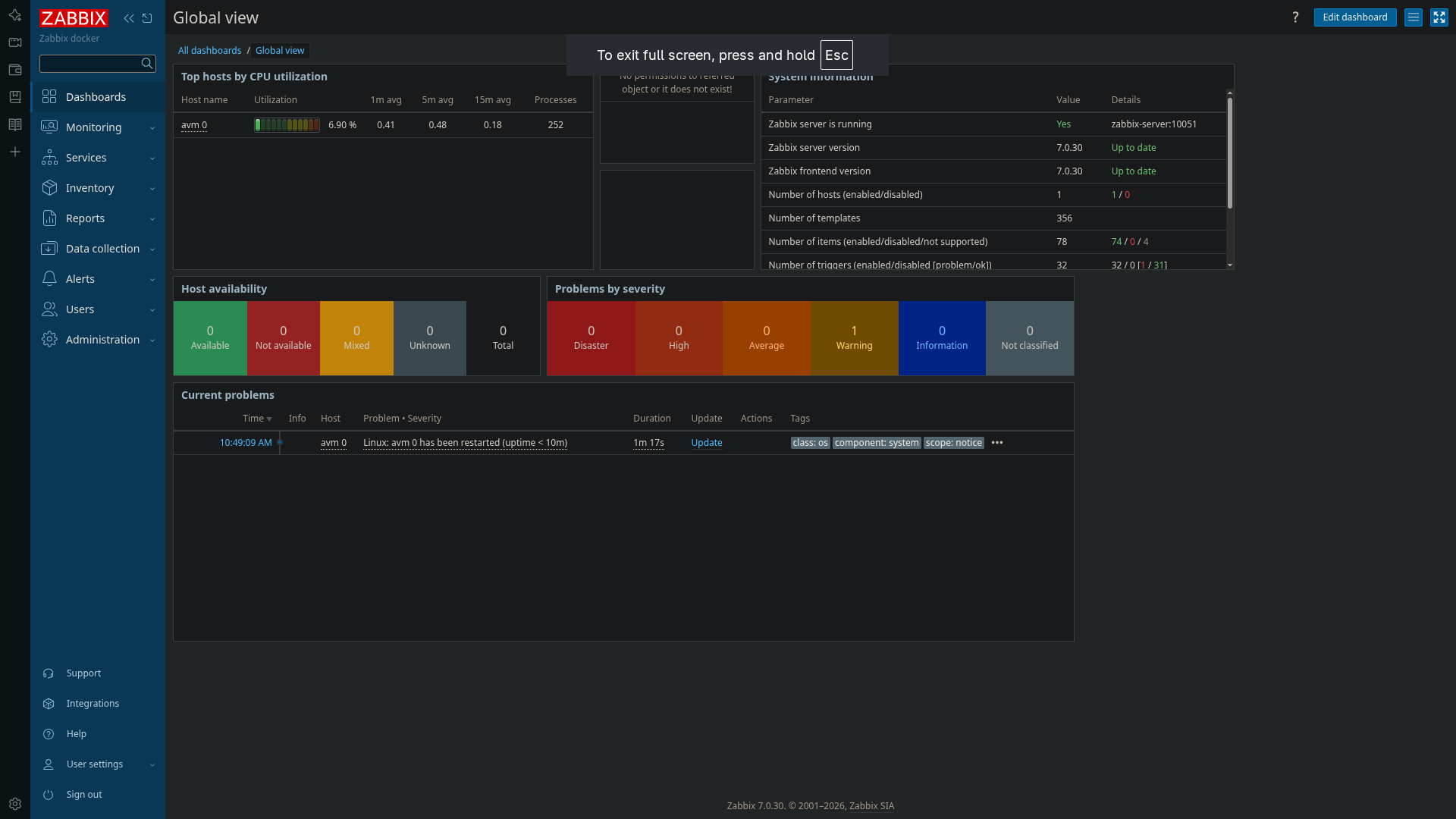Image resolution: width=1456 pixels, height=819 pixels.
Task: Expand the Users menu chevron
Action: click(x=152, y=310)
